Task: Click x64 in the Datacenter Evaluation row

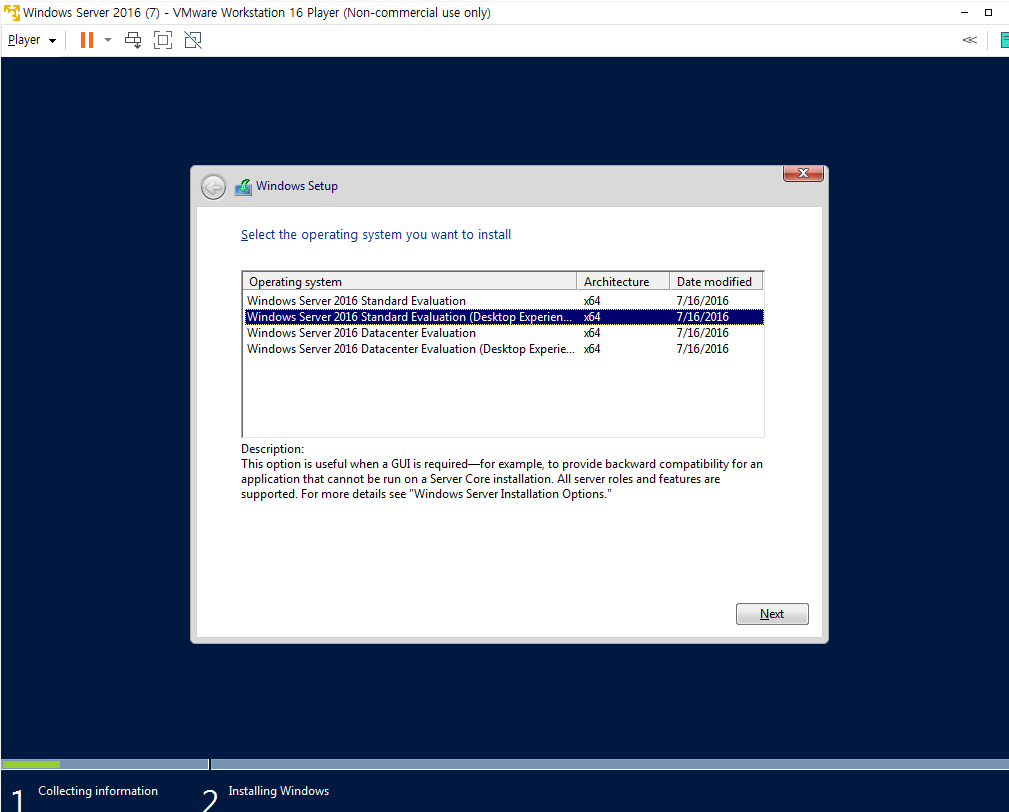Action: tap(592, 333)
